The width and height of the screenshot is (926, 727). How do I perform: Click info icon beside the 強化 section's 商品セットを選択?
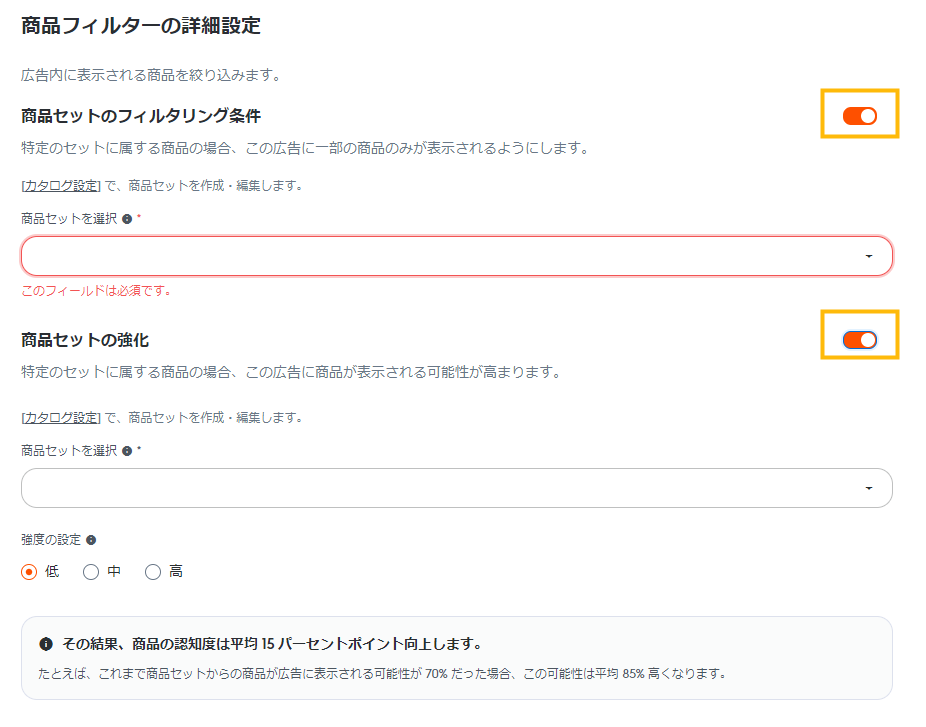[127, 450]
